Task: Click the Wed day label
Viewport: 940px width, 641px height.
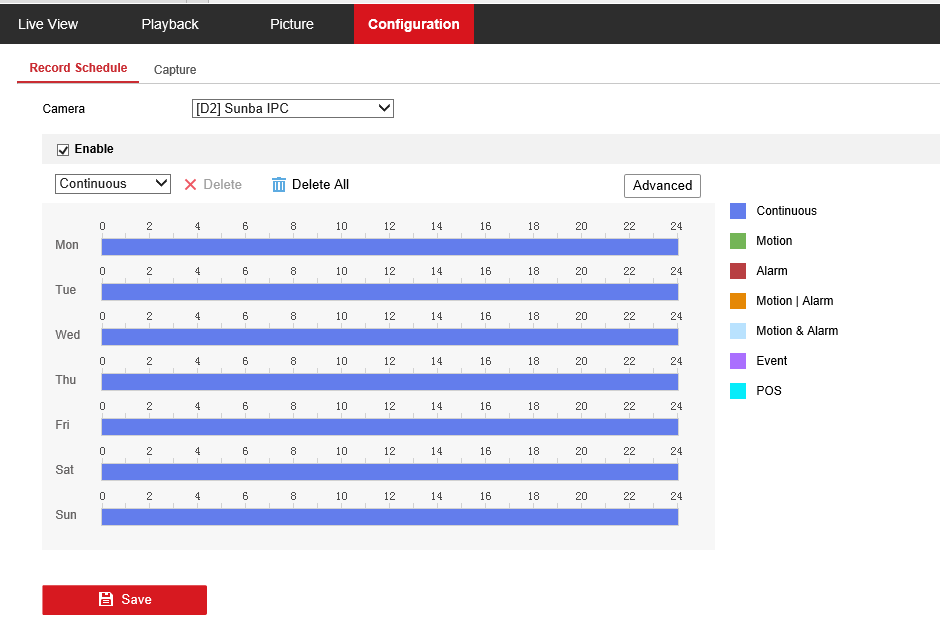Action: tap(67, 335)
